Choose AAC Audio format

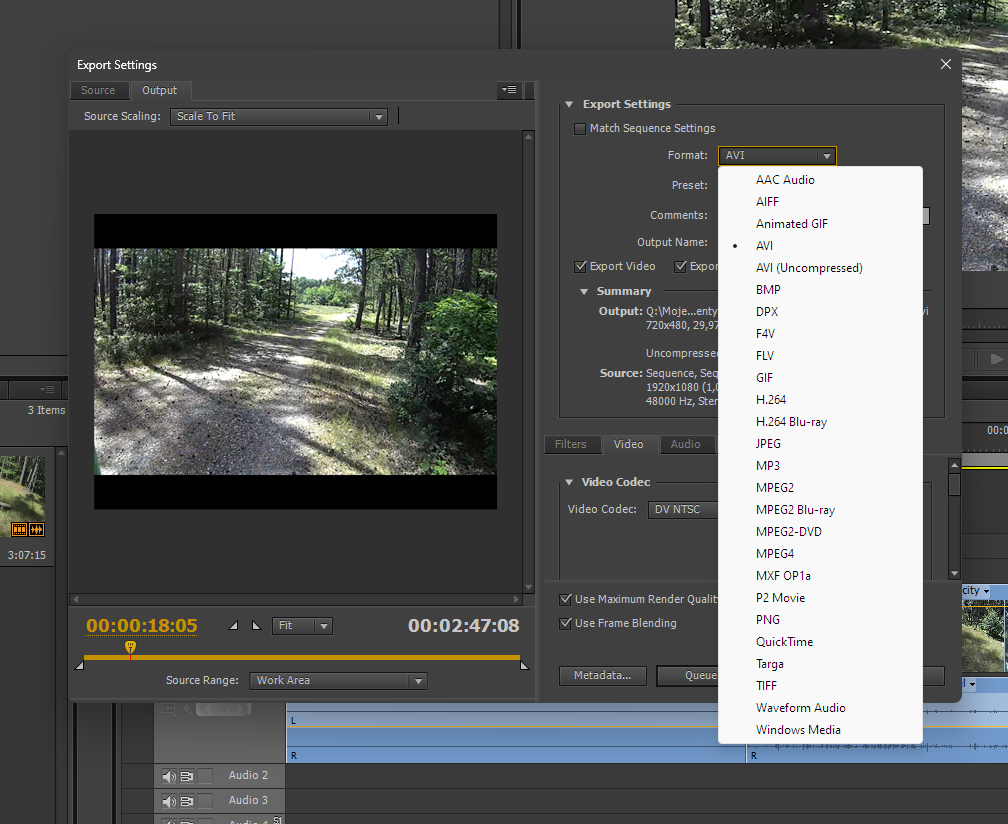point(820,180)
